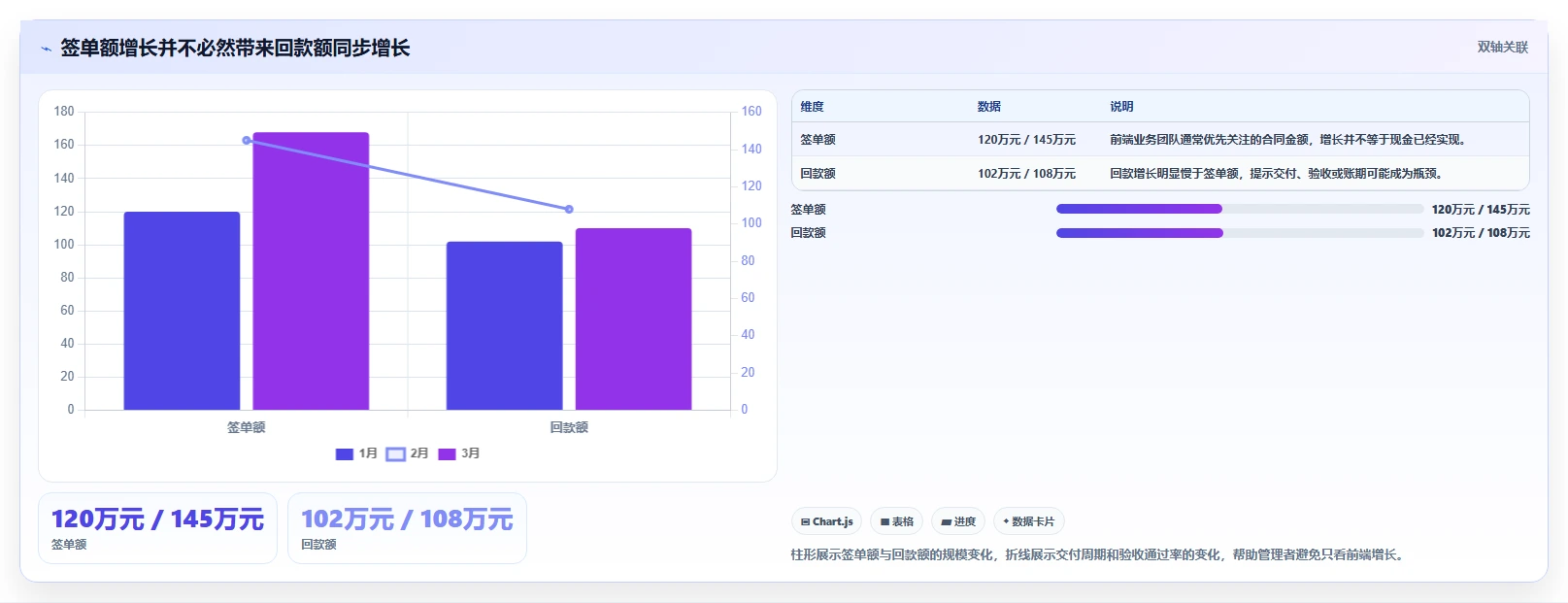Toggle the 2月 line series in the legend
The height and width of the screenshot is (603, 1568).
click(407, 453)
